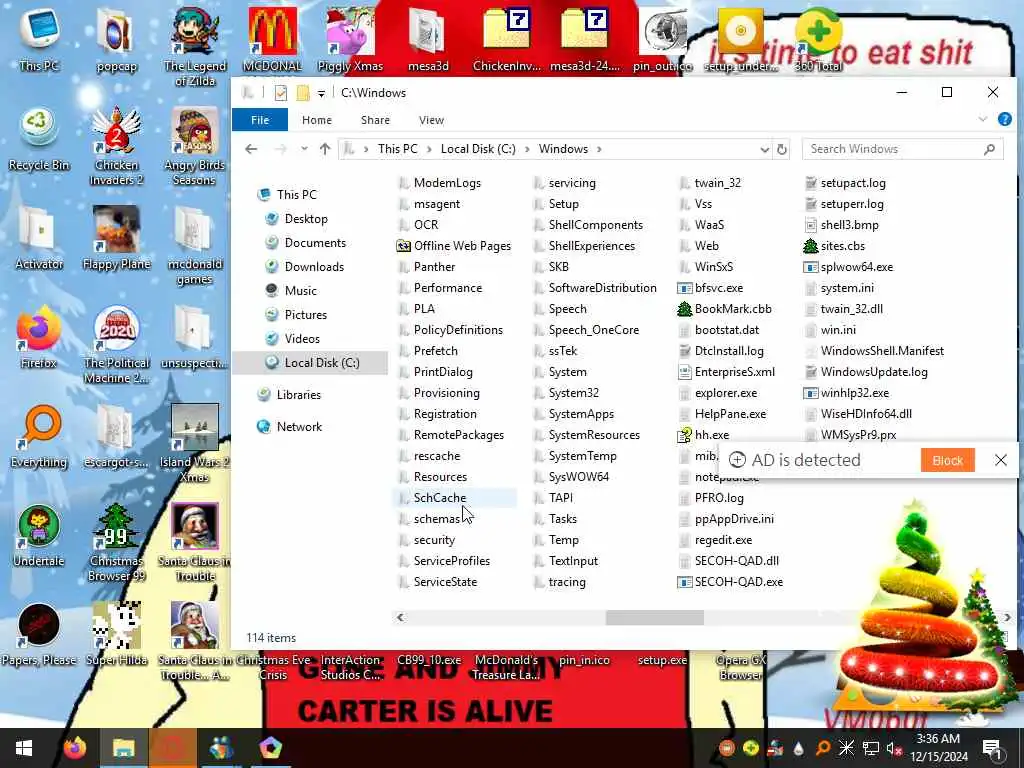
Task: Select the SchCache folder
Action: [440, 498]
